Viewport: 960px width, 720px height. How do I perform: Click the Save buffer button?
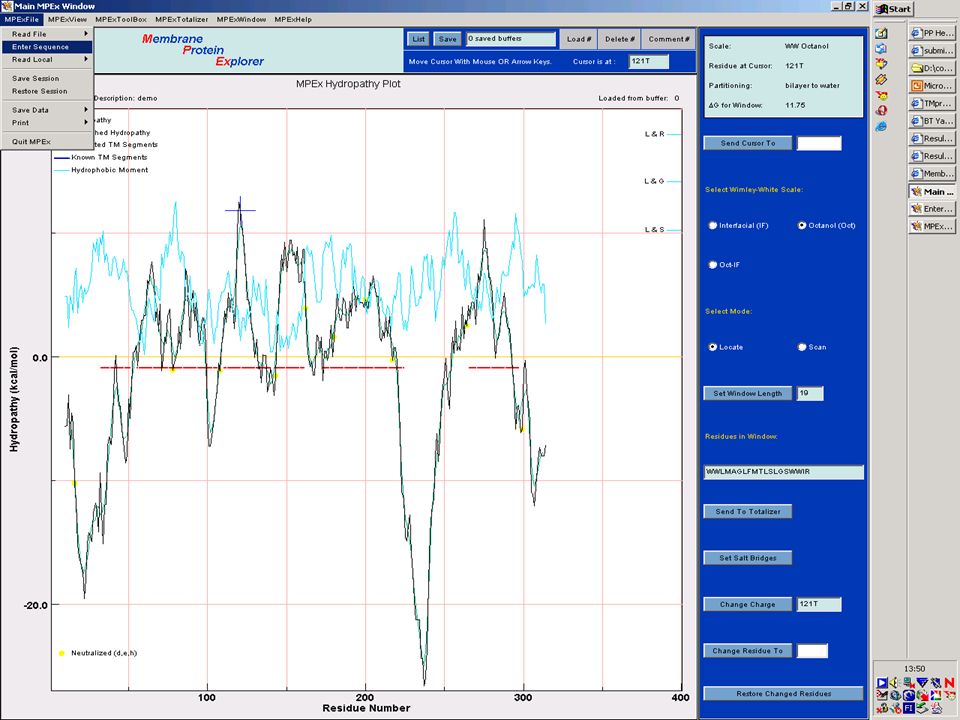[x=448, y=39]
